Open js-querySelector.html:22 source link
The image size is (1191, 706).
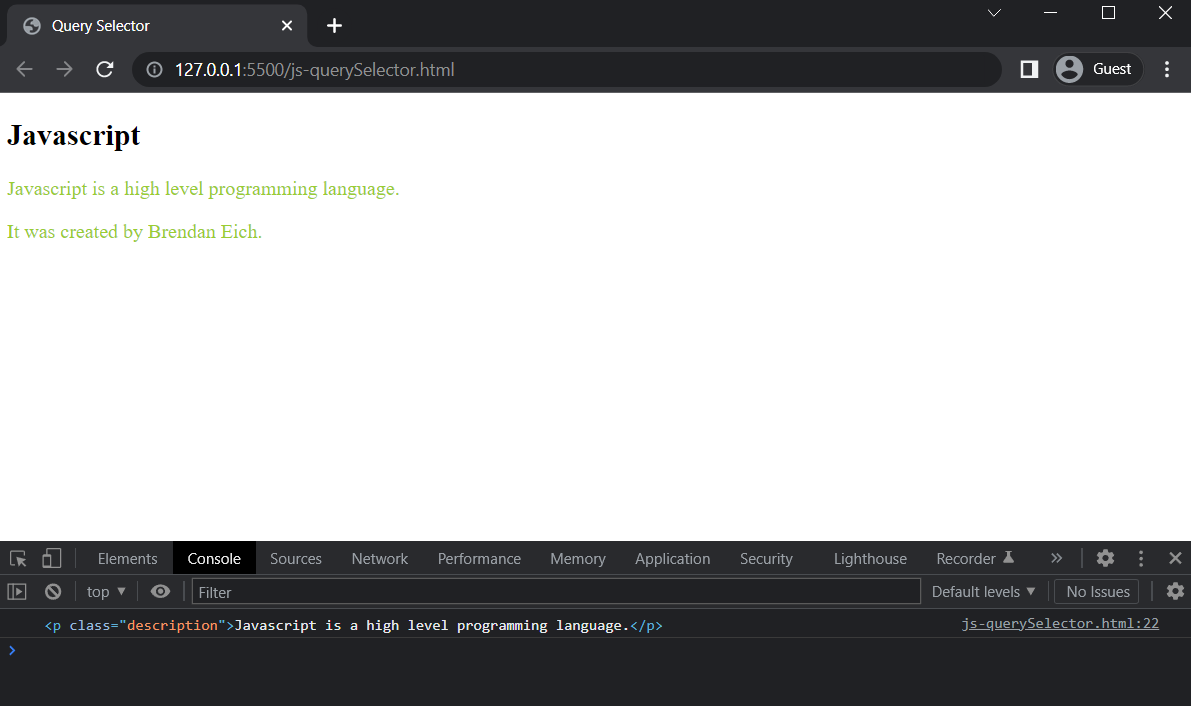1060,623
